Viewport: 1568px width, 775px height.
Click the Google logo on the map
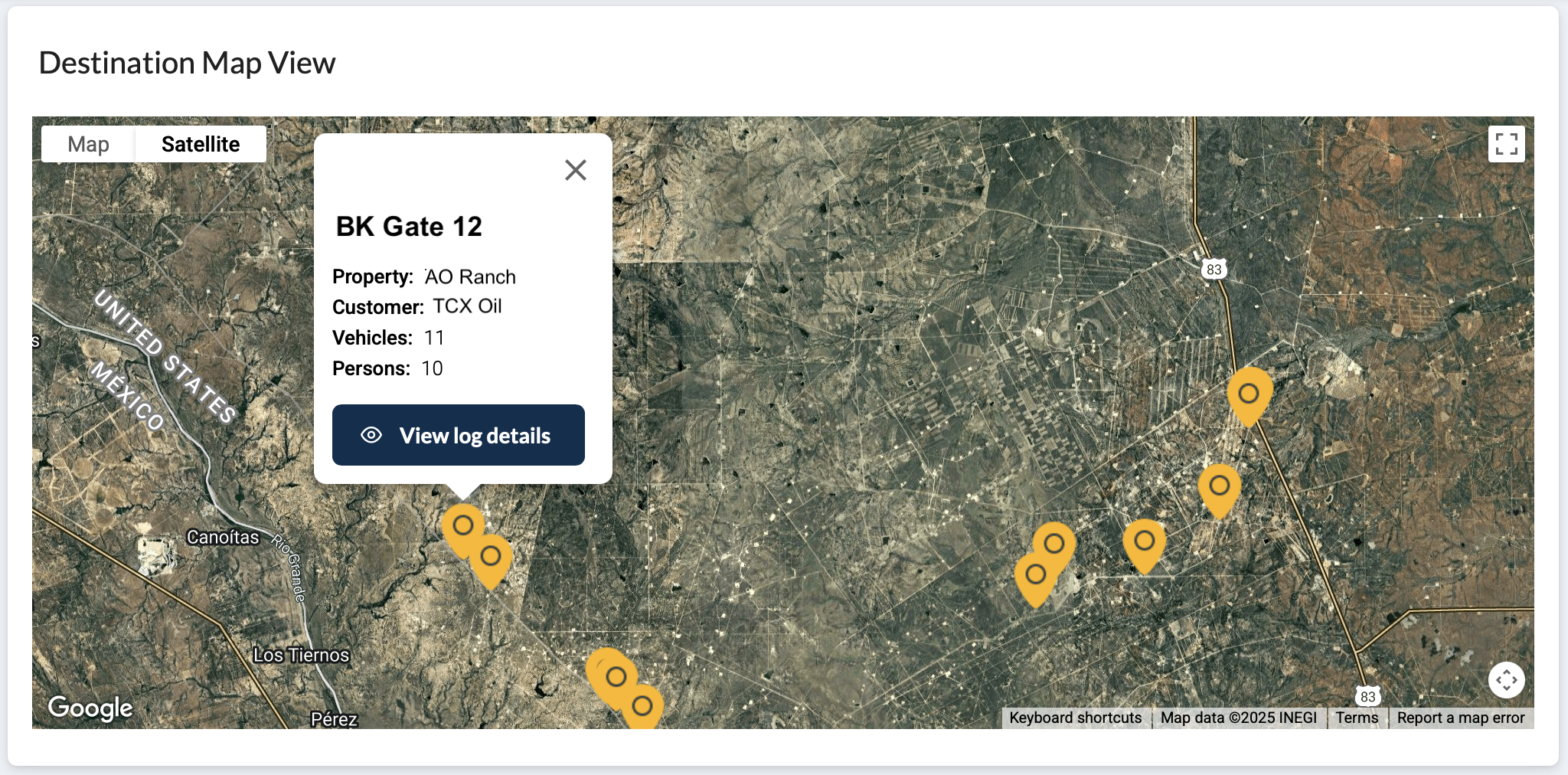coord(90,708)
